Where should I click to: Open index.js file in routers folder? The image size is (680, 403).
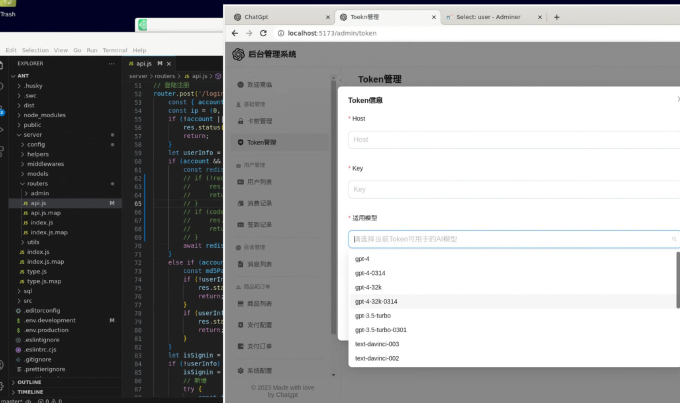tap(42, 222)
